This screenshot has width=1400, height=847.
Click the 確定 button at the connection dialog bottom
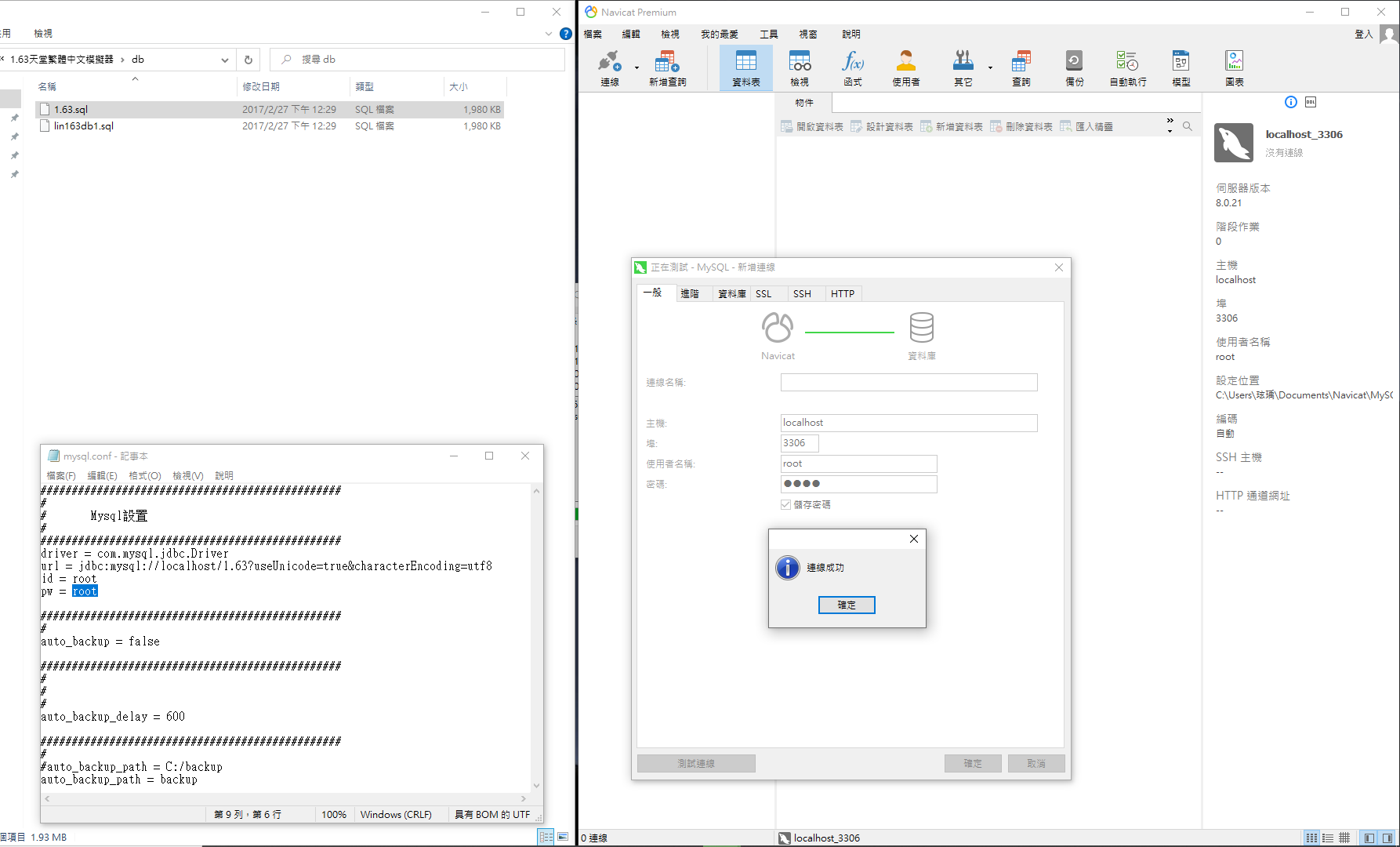[x=973, y=763]
